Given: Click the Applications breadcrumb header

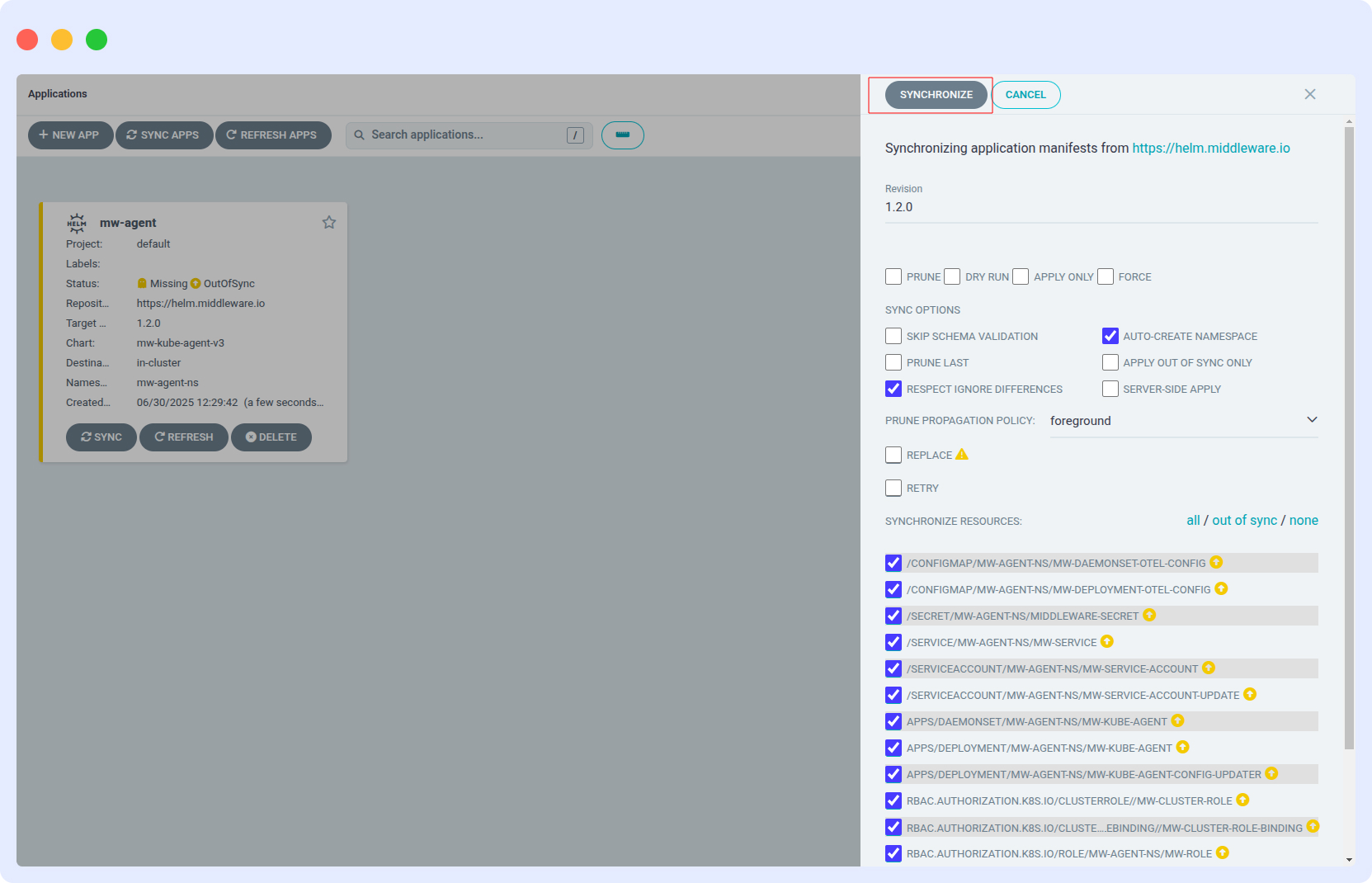Looking at the screenshot, I should coord(58,93).
